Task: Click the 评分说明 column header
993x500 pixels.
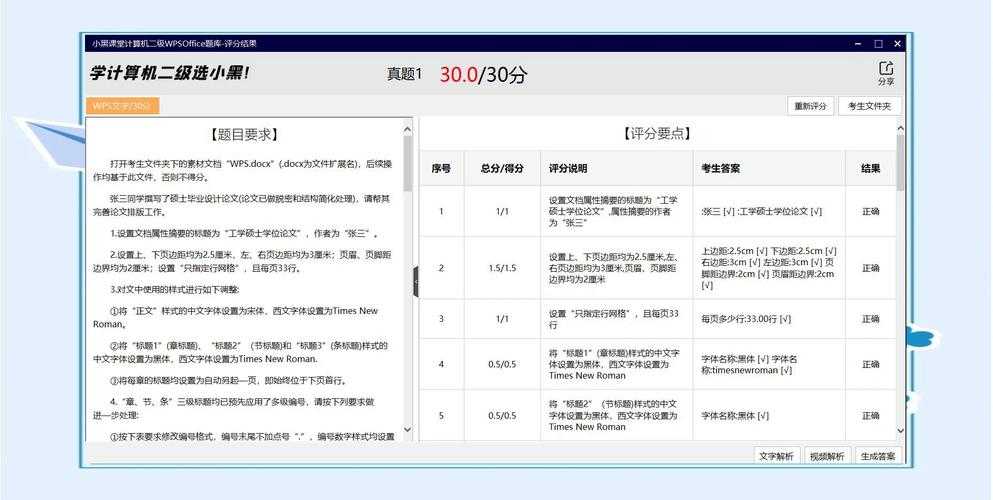Action: click(x=617, y=168)
